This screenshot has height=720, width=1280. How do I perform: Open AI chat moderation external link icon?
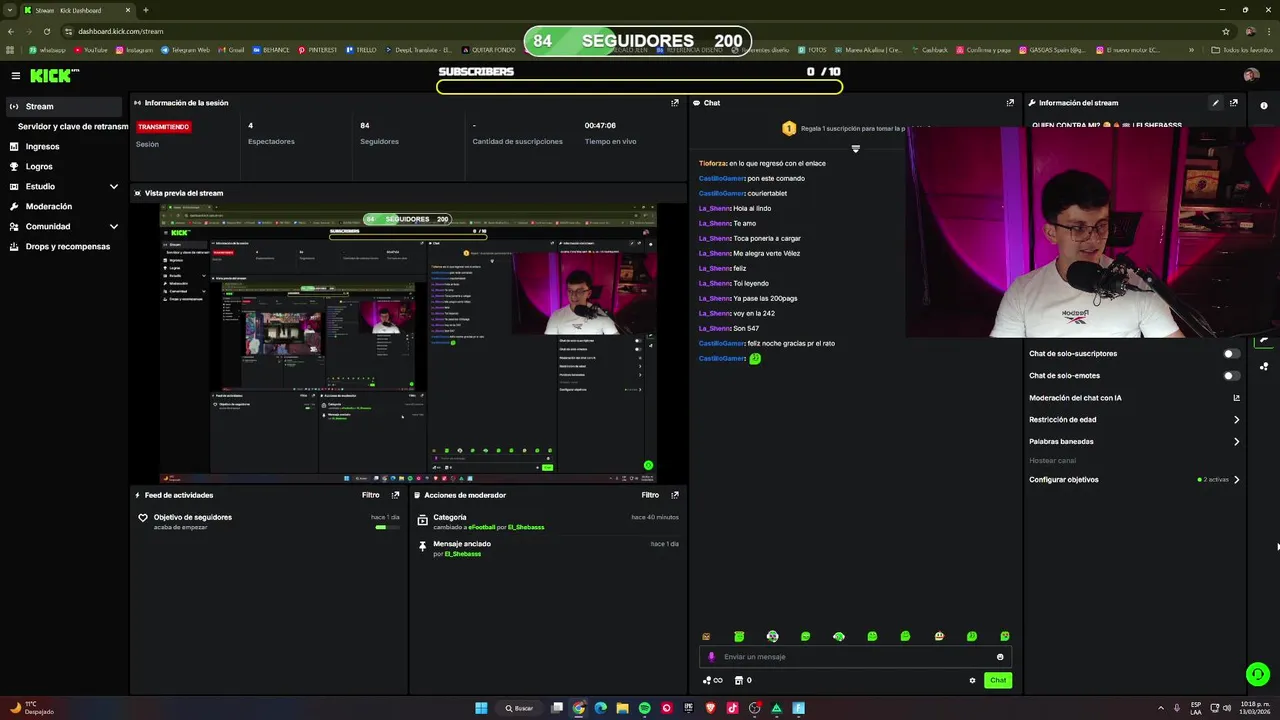point(1237,398)
